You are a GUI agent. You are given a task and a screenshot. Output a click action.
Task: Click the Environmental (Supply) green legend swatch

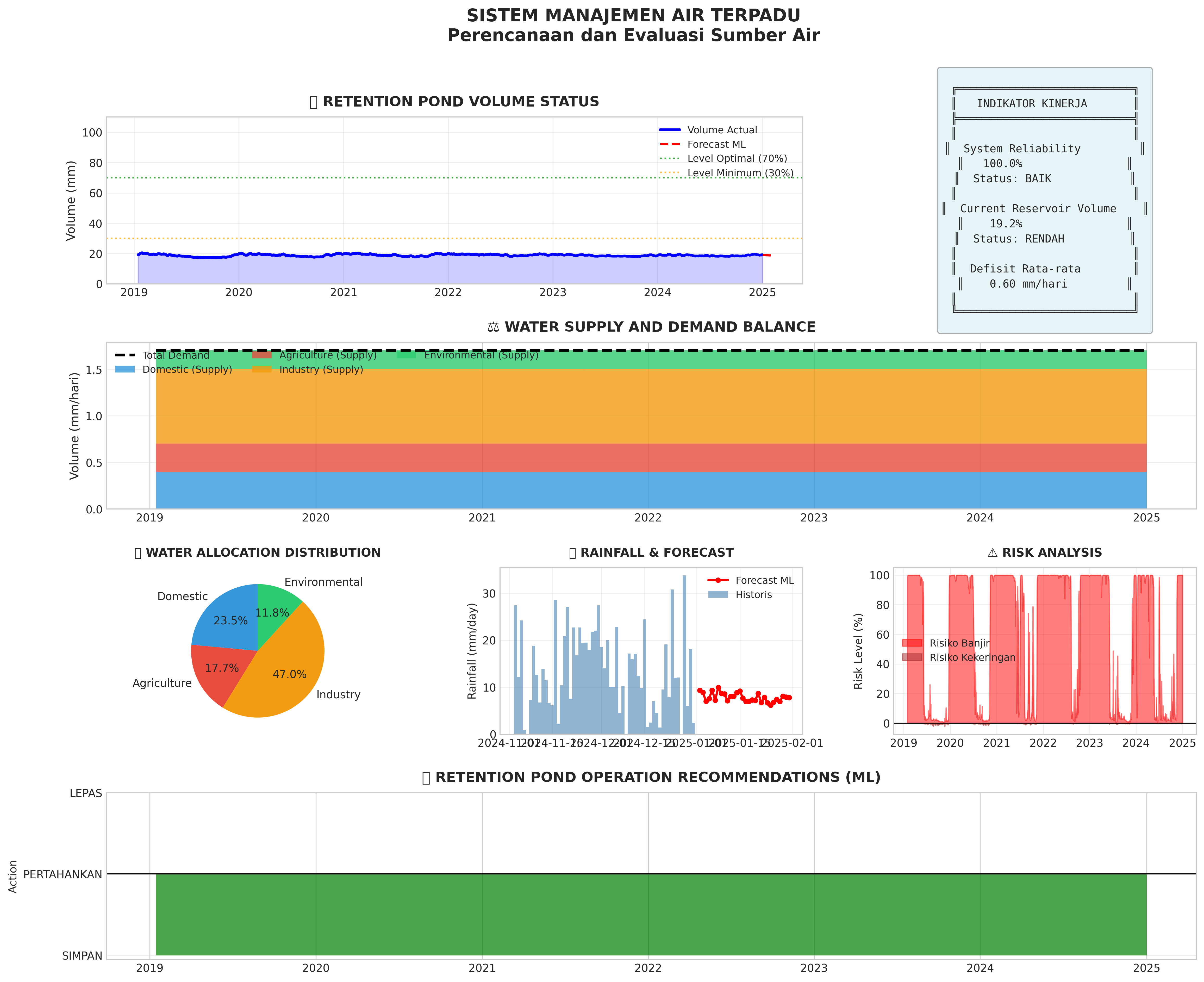point(406,355)
